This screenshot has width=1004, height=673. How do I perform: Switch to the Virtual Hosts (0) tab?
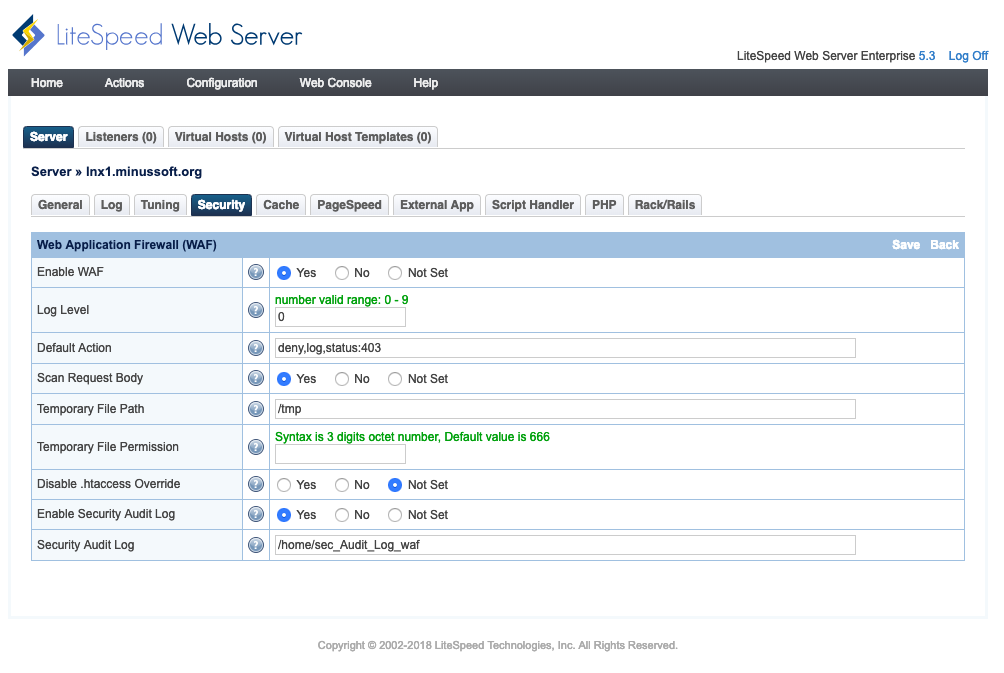coord(220,137)
